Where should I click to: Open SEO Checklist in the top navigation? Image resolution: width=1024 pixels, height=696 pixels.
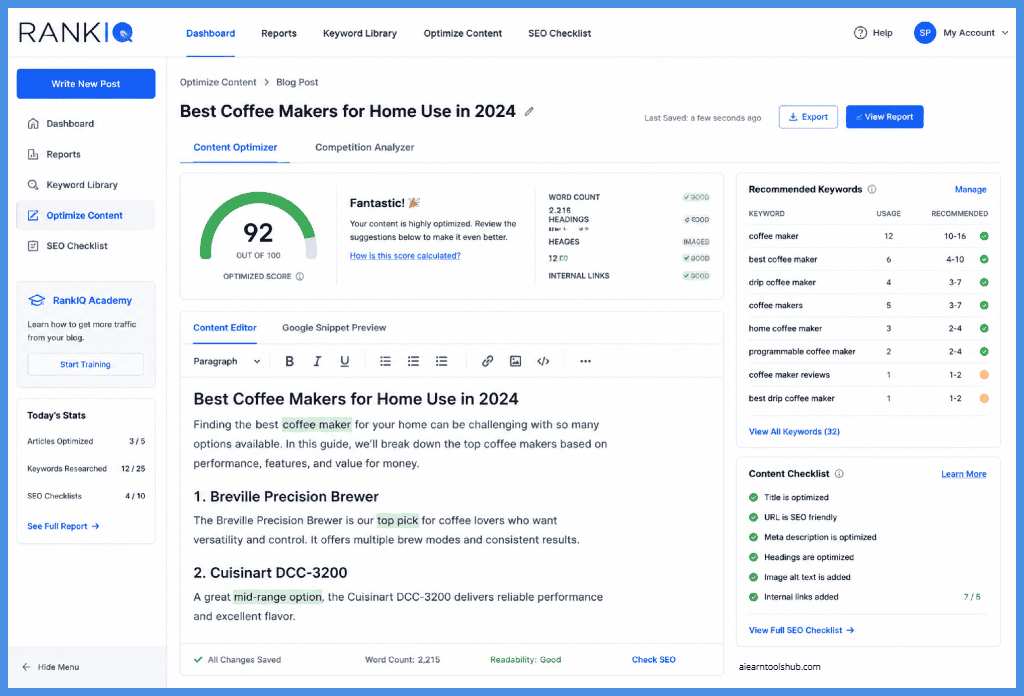coord(560,33)
